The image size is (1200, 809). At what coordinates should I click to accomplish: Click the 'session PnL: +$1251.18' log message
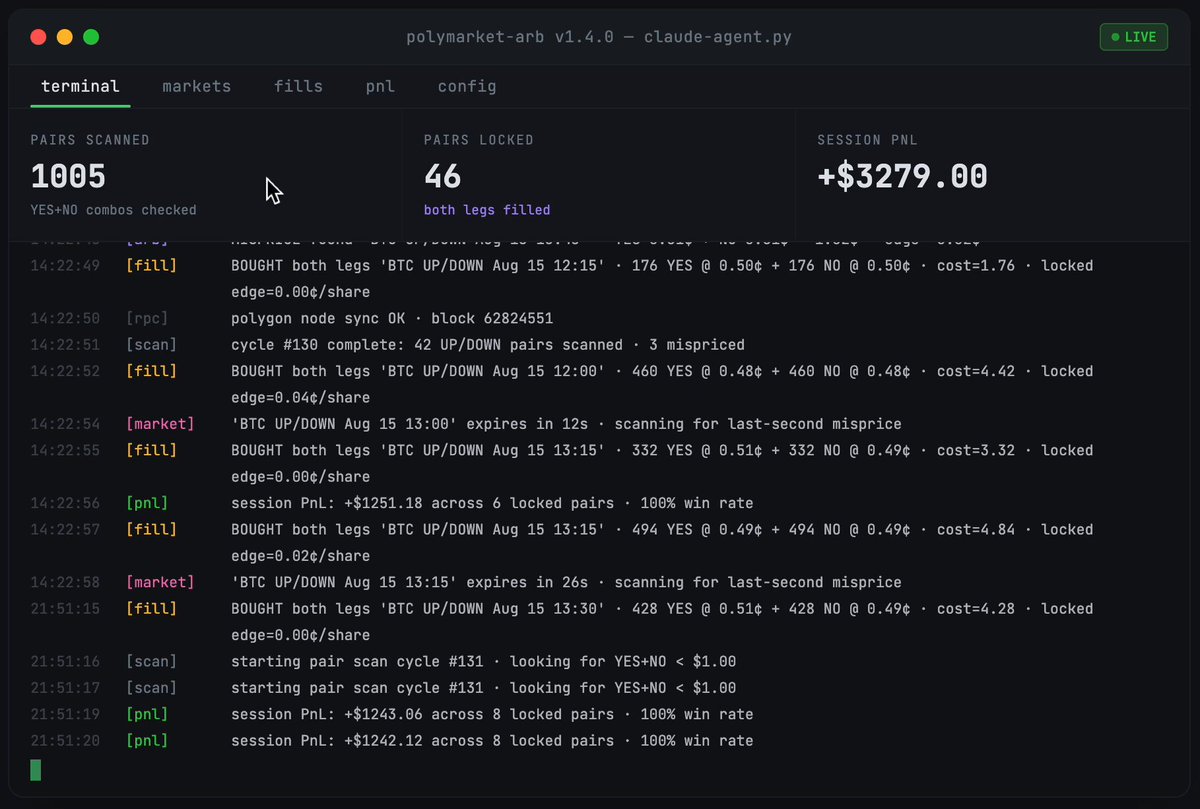[492, 503]
